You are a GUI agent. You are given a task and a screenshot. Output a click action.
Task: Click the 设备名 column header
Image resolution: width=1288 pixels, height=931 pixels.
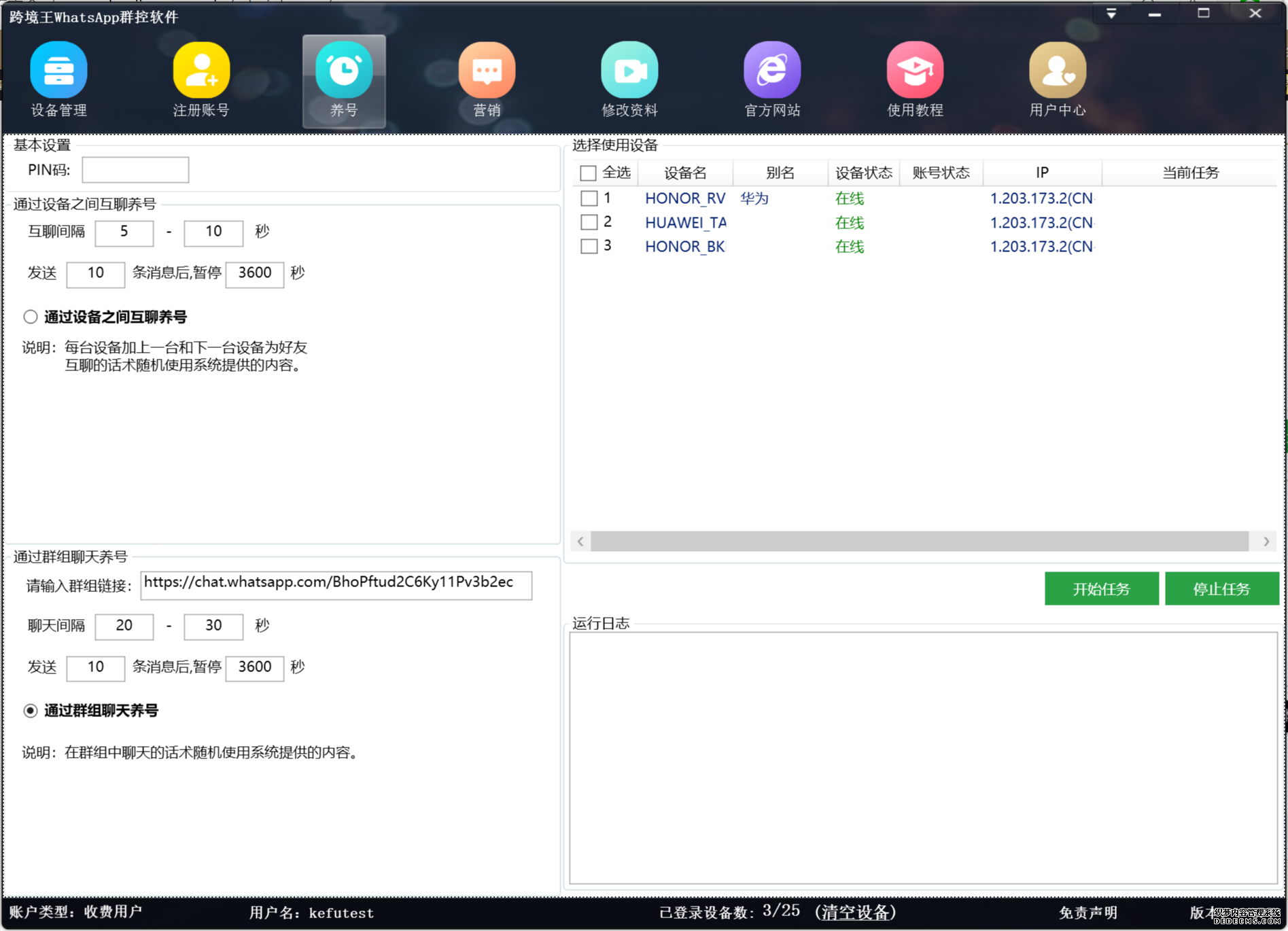685,173
